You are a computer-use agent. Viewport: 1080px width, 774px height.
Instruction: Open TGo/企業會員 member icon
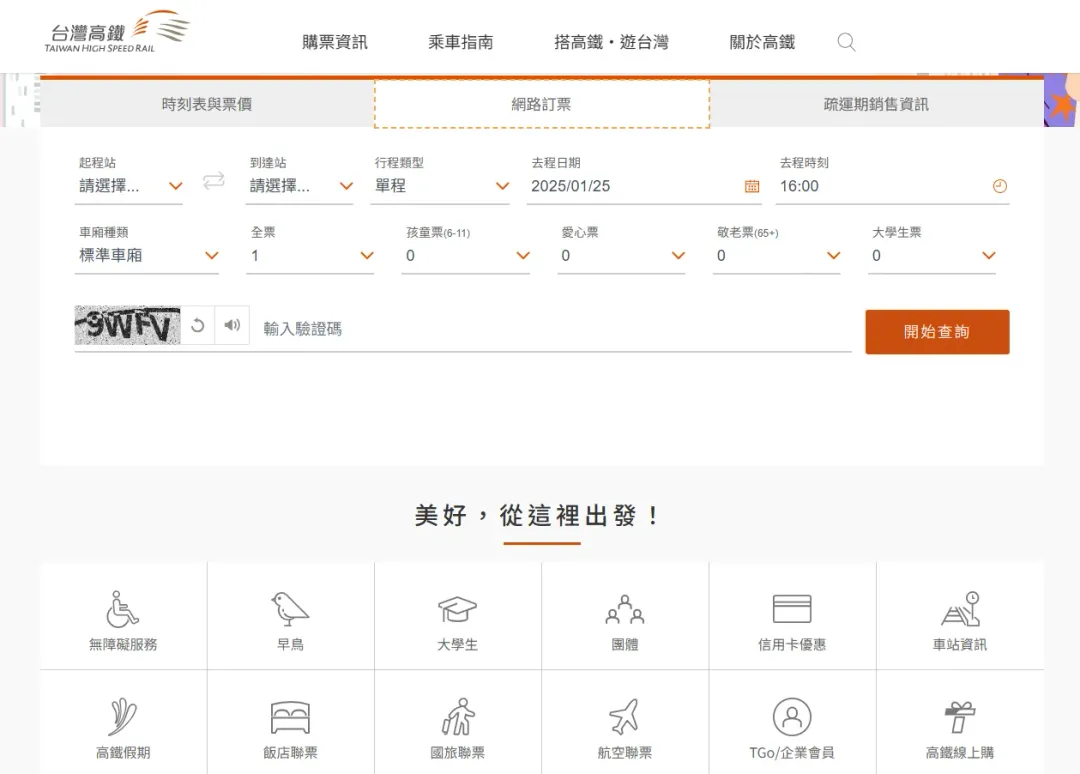[792, 717]
